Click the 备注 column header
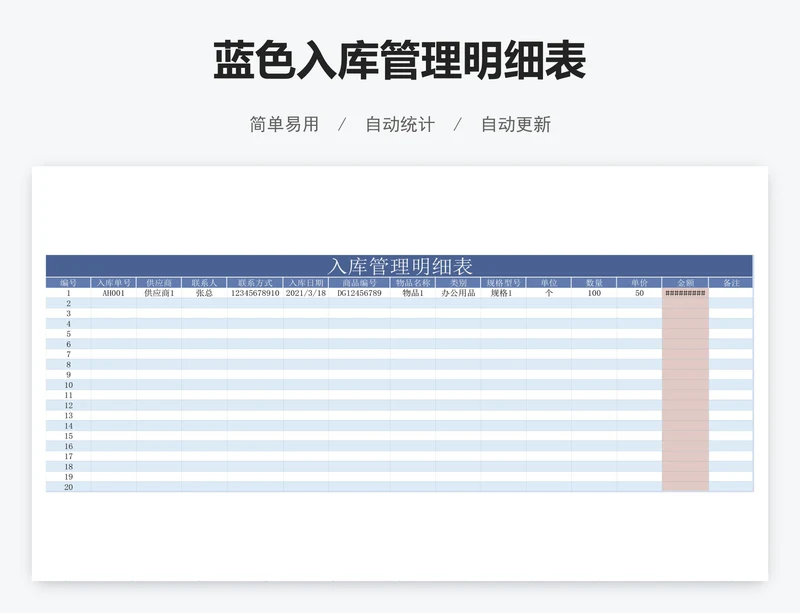The width and height of the screenshot is (800, 613). (731, 283)
